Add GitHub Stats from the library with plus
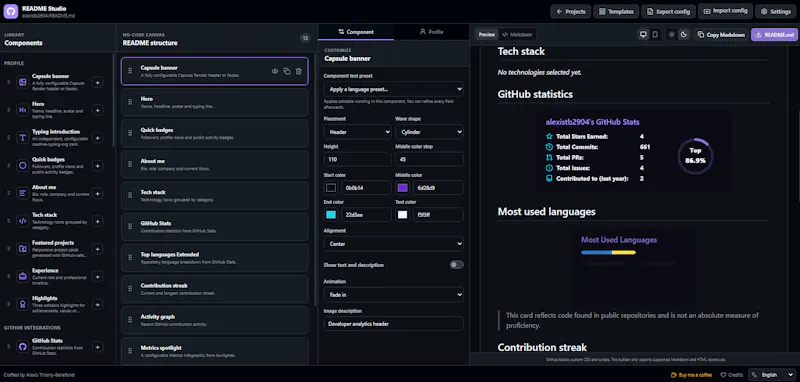The height and width of the screenshot is (382, 800). [97, 347]
